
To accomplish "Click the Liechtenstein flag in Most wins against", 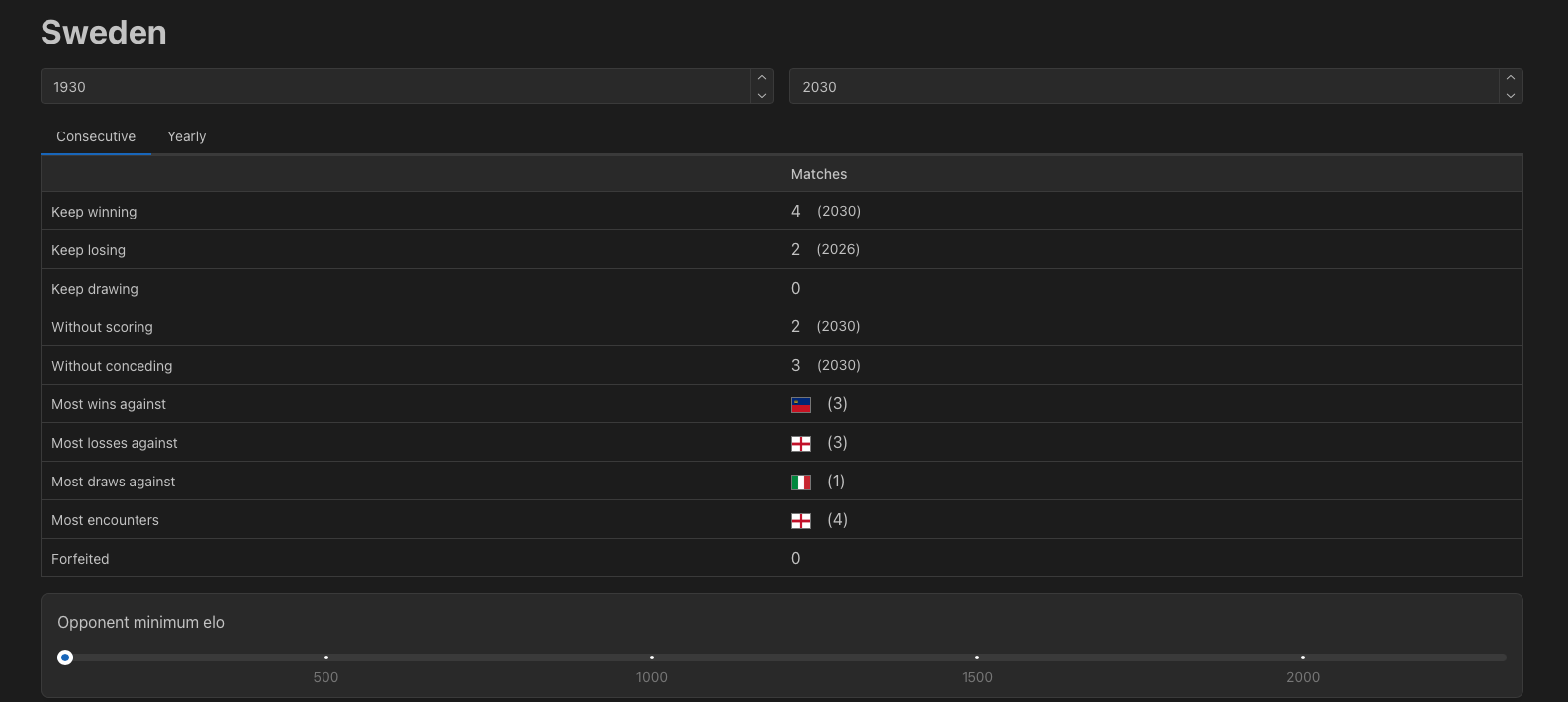I will pyautogui.click(x=801, y=404).
